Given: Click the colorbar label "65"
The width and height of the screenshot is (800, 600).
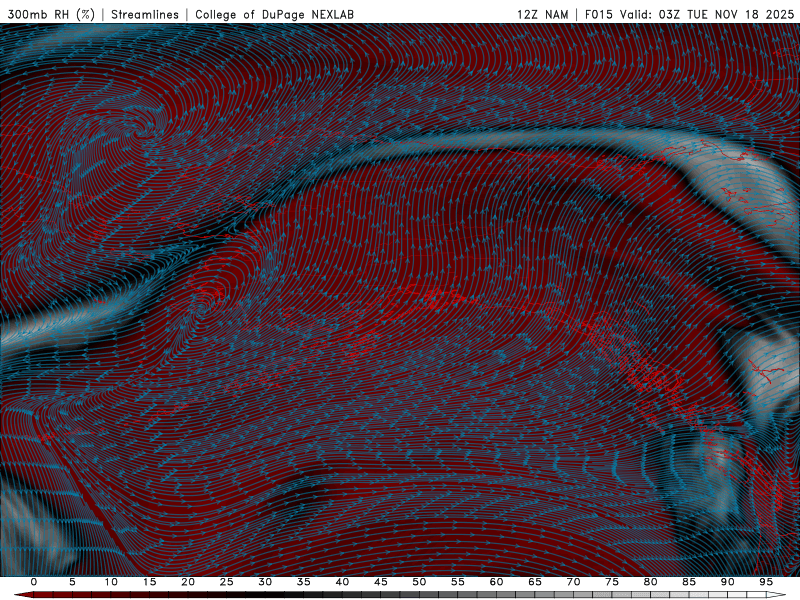Looking at the screenshot, I should pos(535,582).
